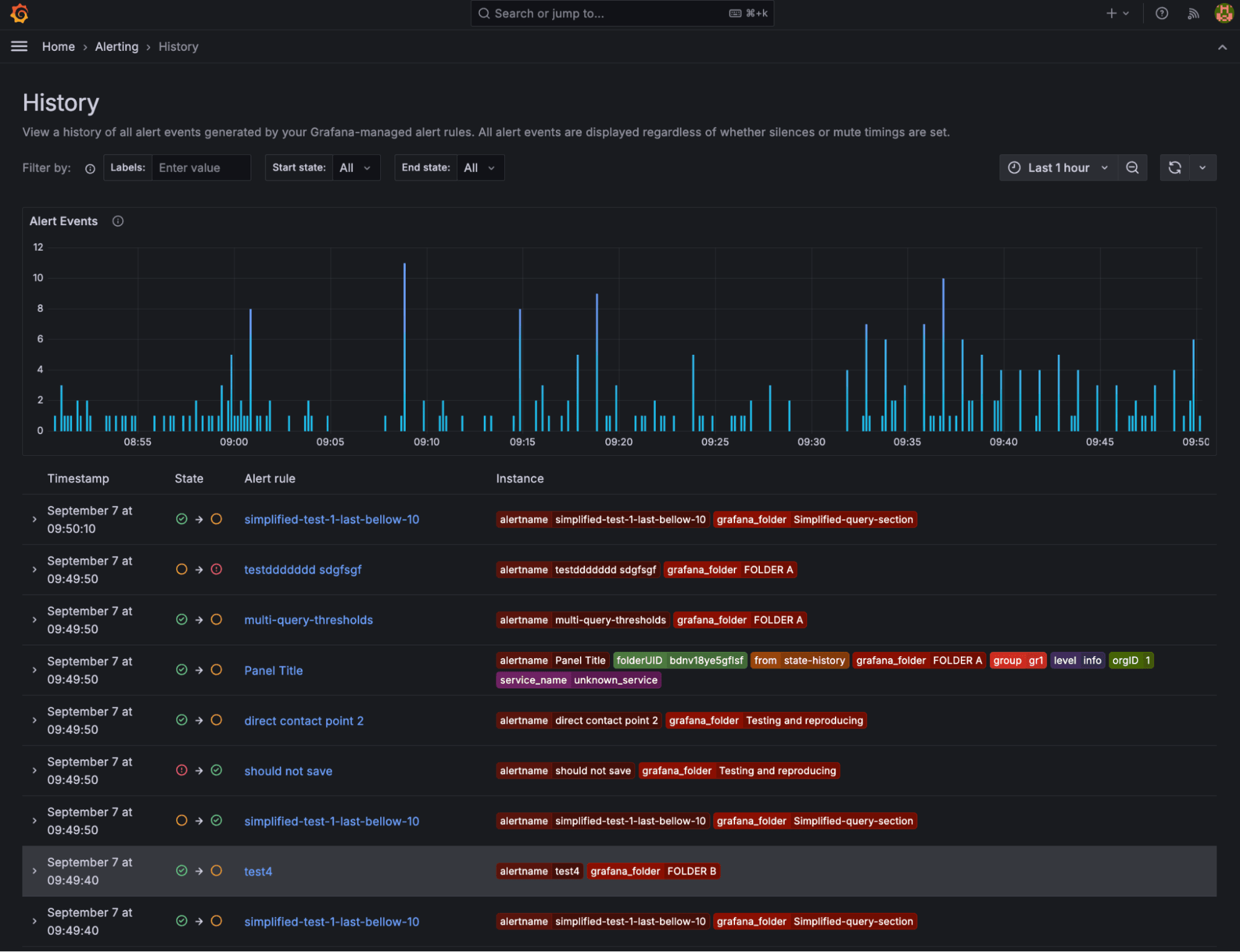Open the Start state filter dropdown
This screenshot has height=952, width=1240.
pyautogui.click(x=356, y=167)
